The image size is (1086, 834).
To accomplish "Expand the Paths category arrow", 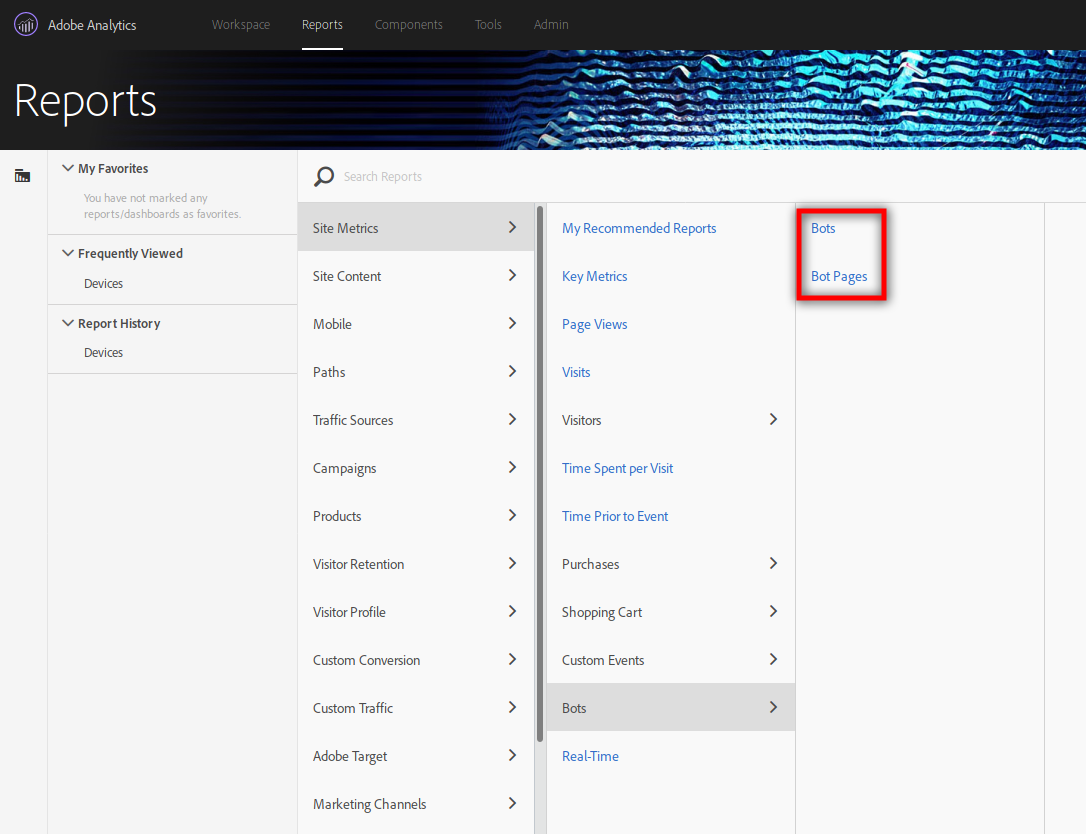I will 513,371.
